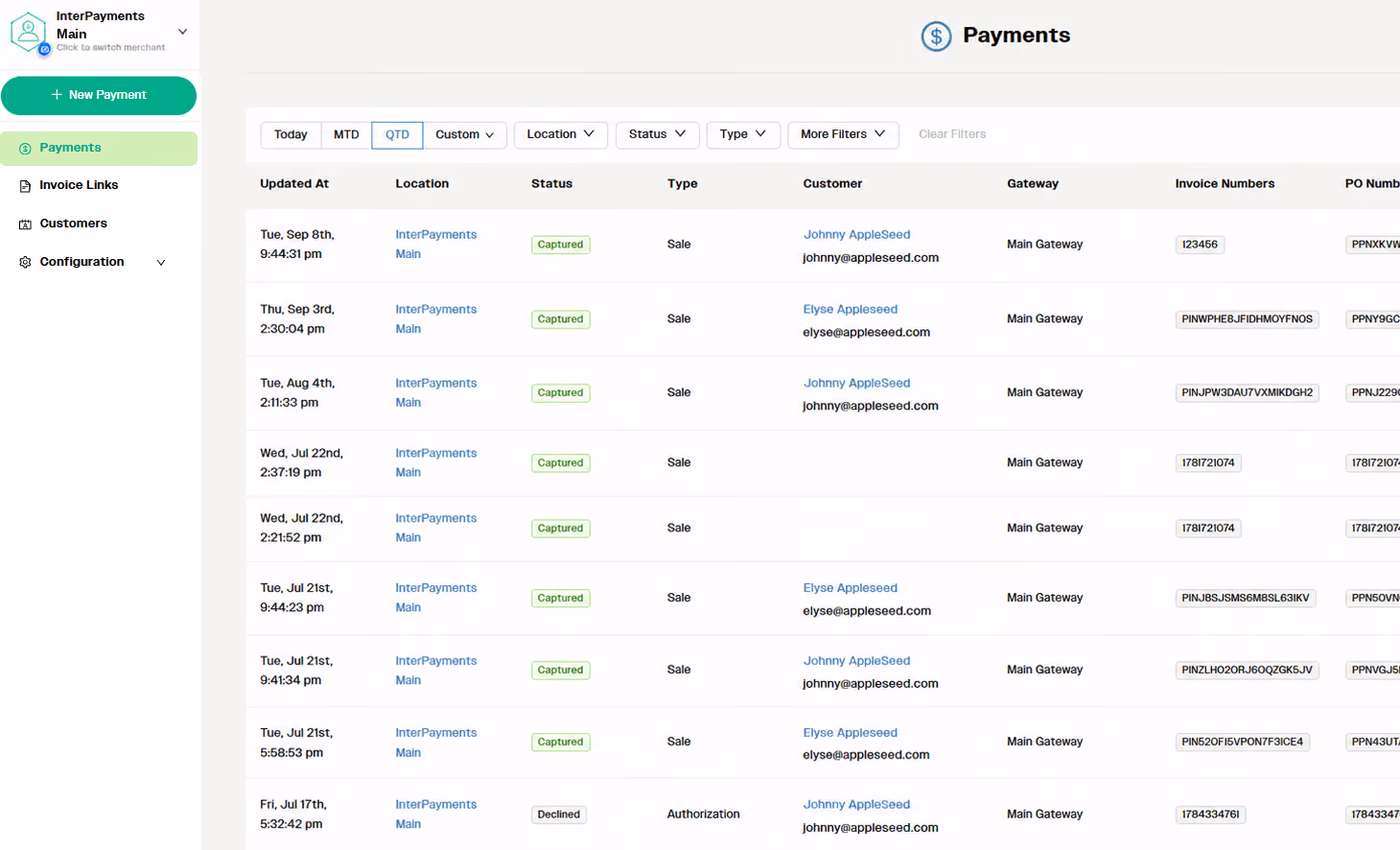Click the Invoice Numbers column header
This screenshot has height=850, width=1400.
coord(1225,184)
